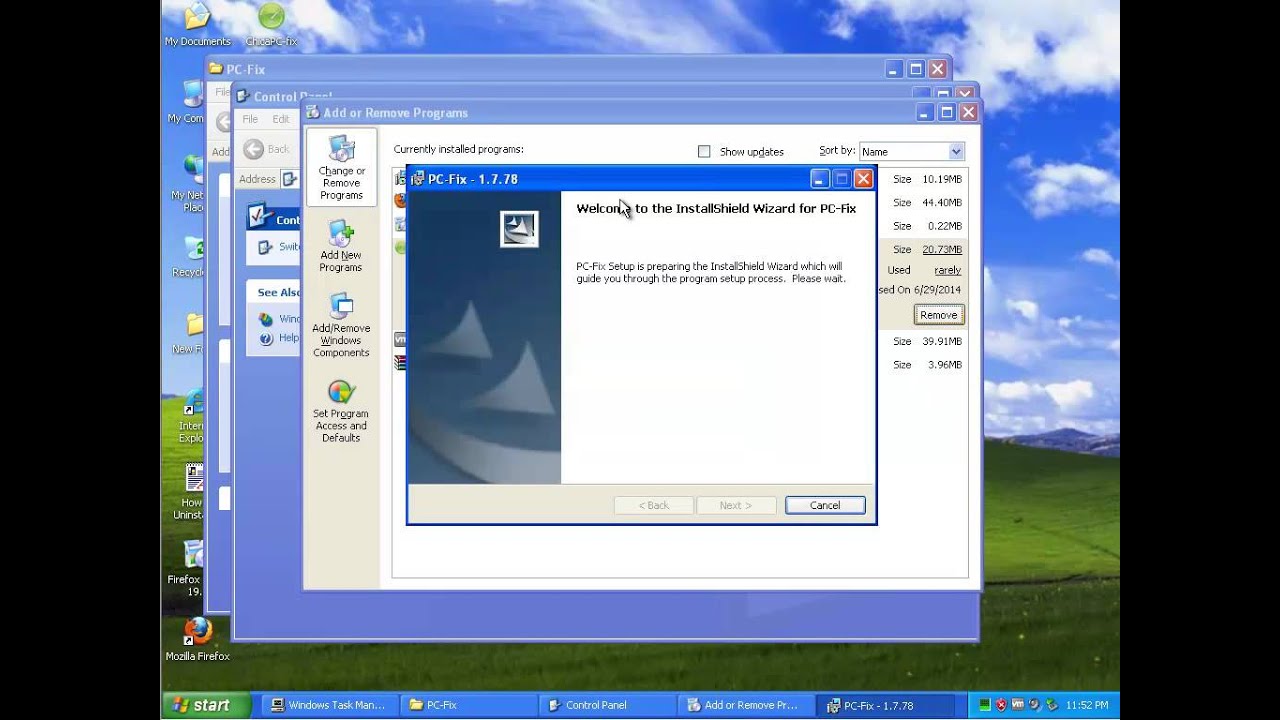The width and height of the screenshot is (1280, 720).
Task: Click the 44.40MB size value
Action: tap(942, 203)
